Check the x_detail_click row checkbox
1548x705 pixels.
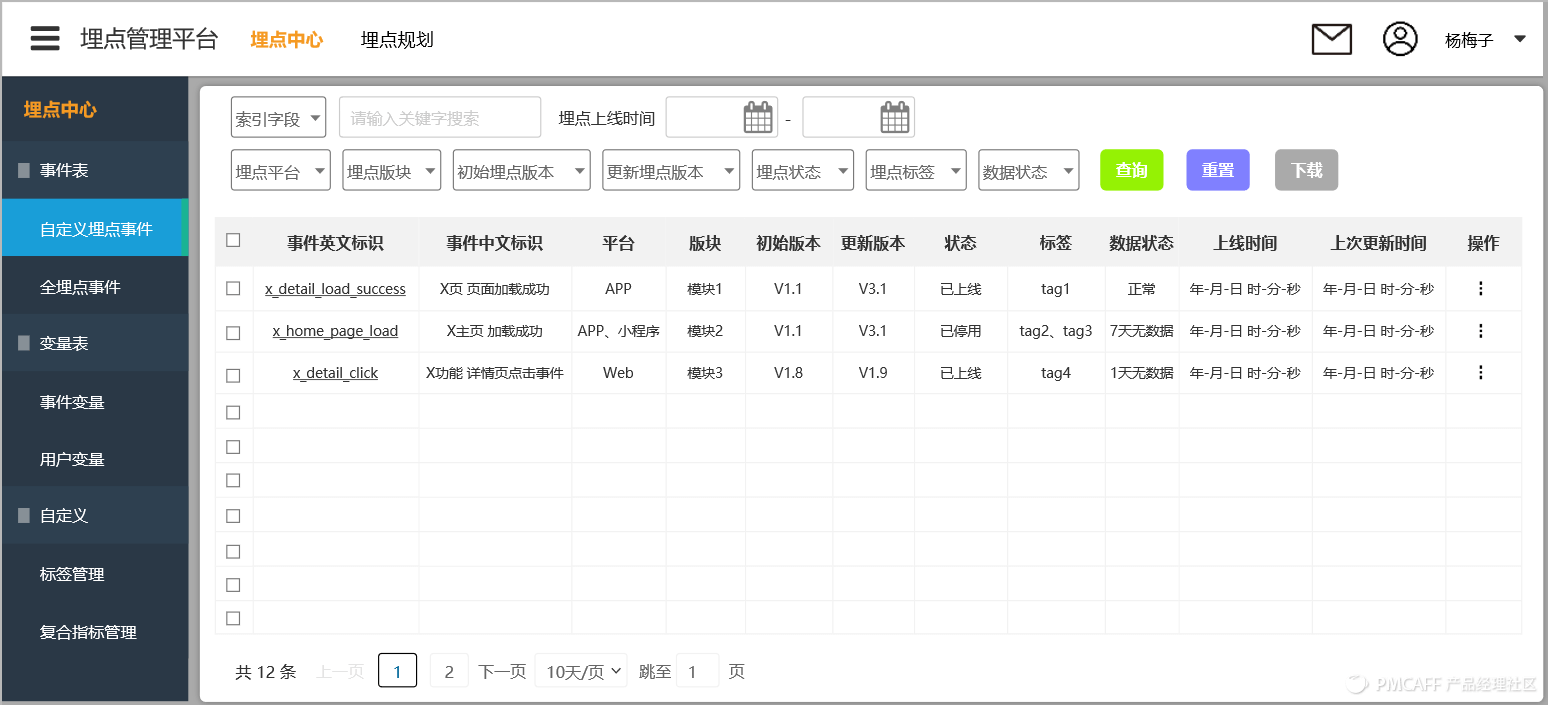pyautogui.click(x=233, y=376)
